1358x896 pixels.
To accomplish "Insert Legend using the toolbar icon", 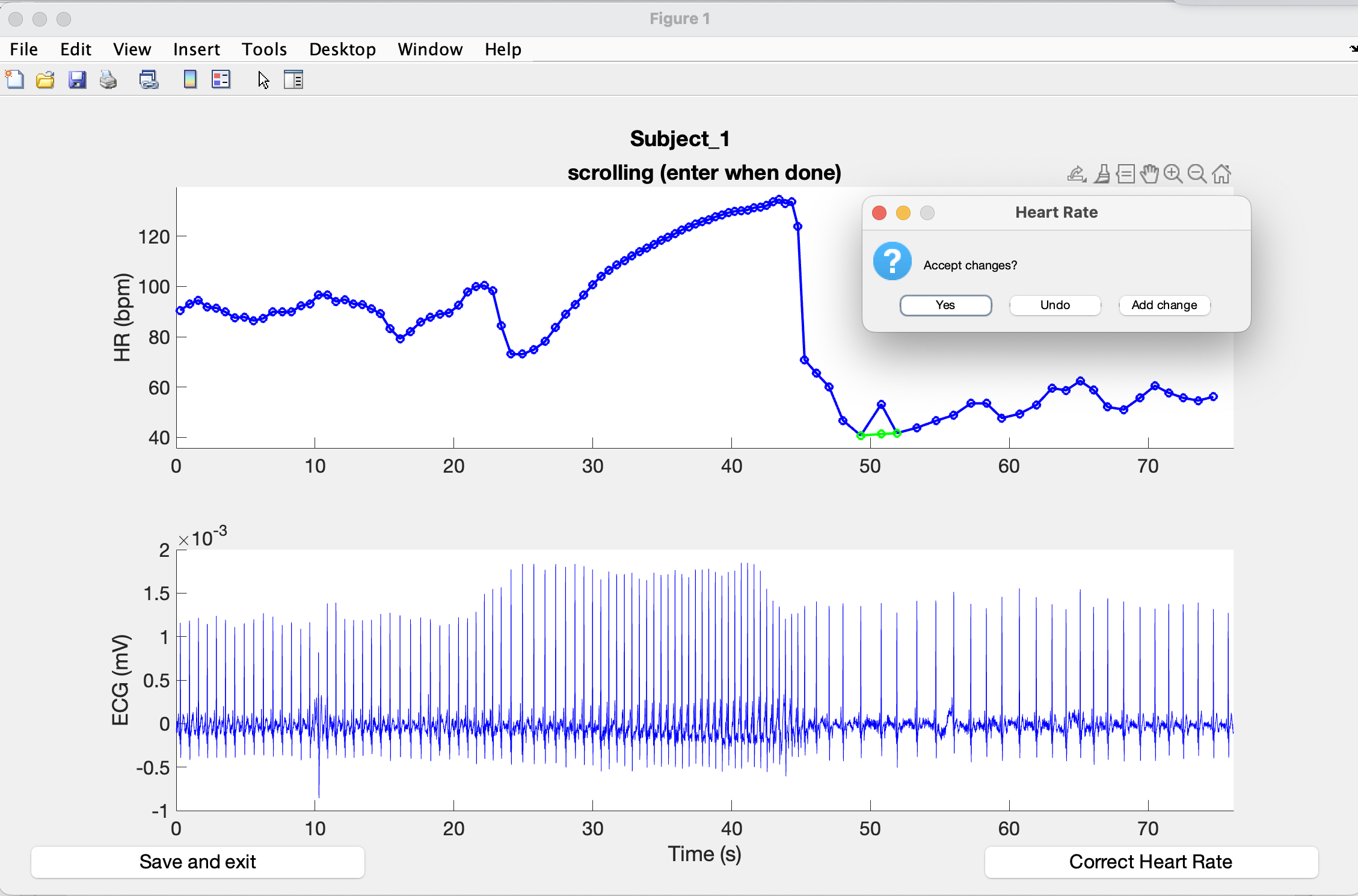I will click(221, 80).
